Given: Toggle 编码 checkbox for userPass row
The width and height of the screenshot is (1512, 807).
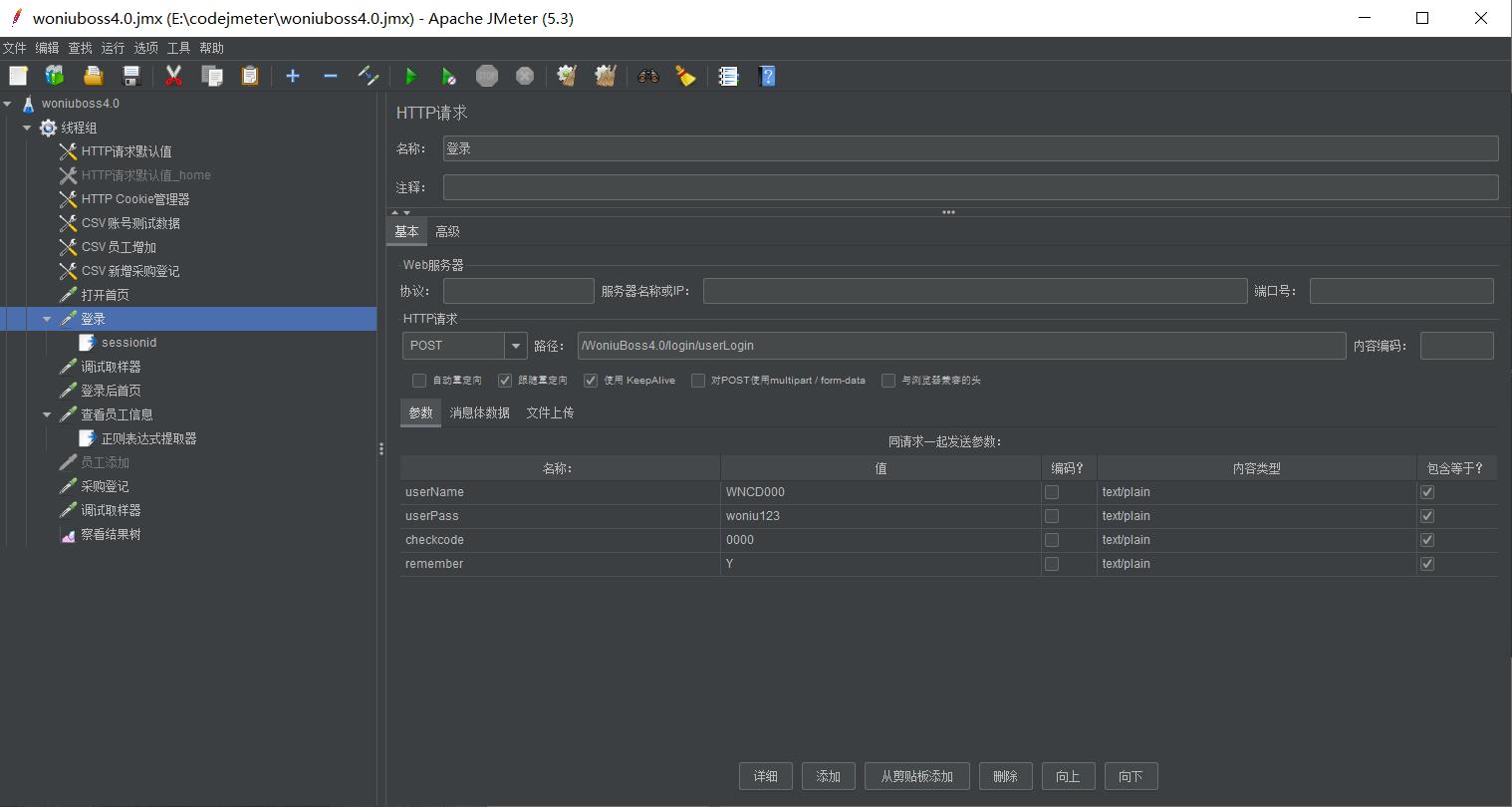Looking at the screenshot, I should coord(1052,516).
